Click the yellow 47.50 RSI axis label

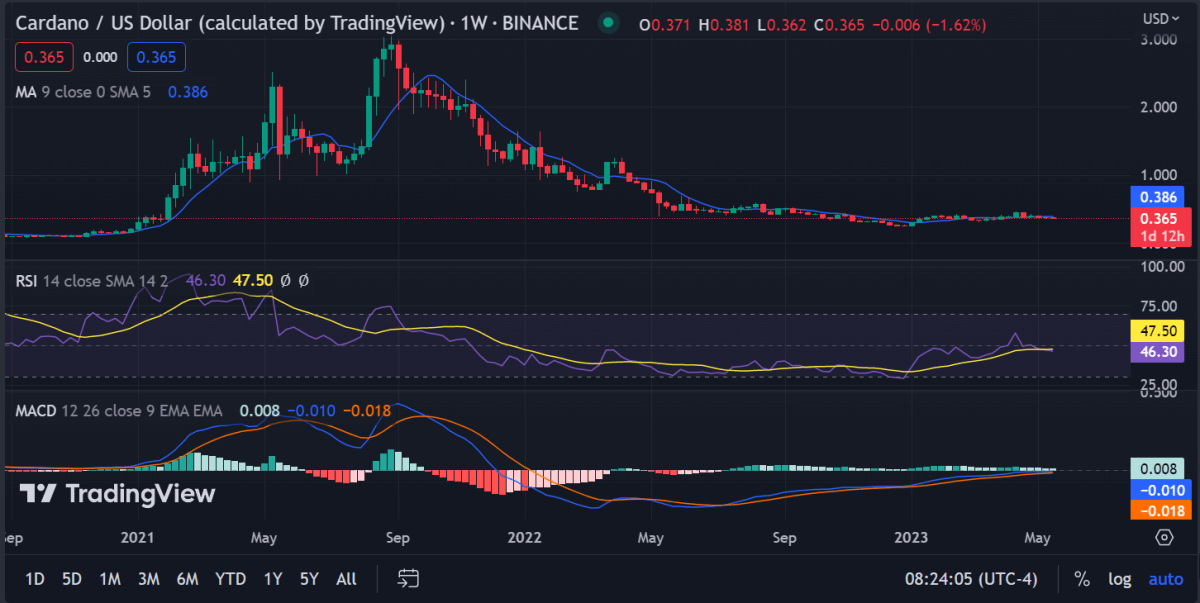click(1160, 331)
